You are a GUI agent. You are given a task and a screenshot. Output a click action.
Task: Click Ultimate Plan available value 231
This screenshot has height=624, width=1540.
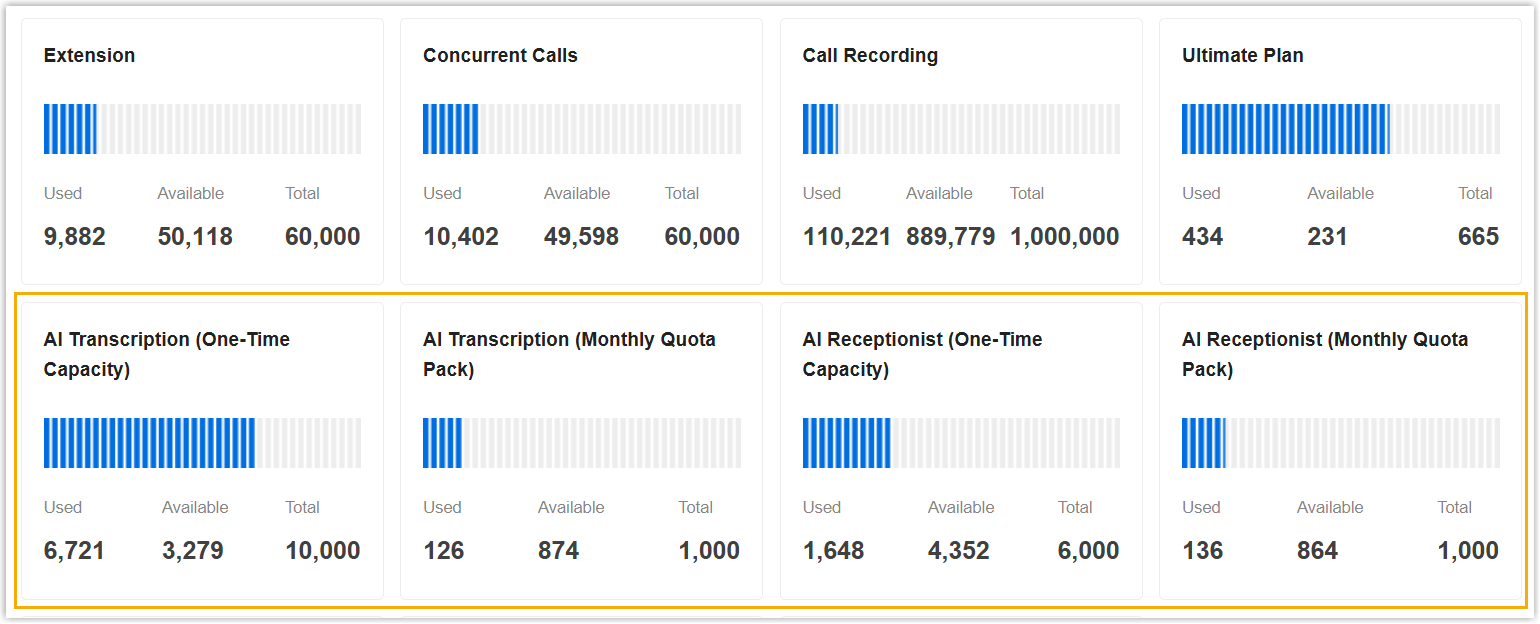[1327, 237]
